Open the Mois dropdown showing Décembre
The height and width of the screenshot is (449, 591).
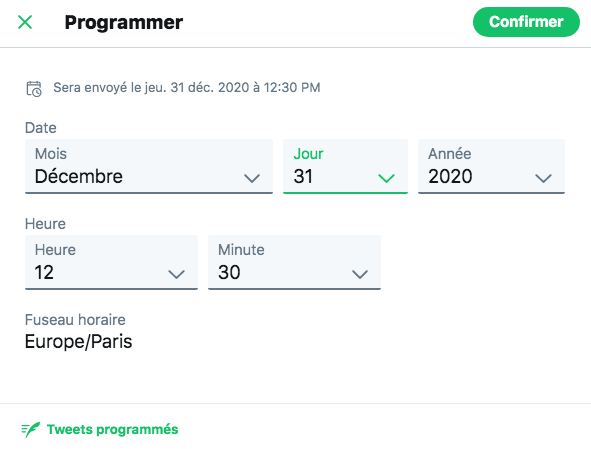pyautogui.click(x=149, y=166)
